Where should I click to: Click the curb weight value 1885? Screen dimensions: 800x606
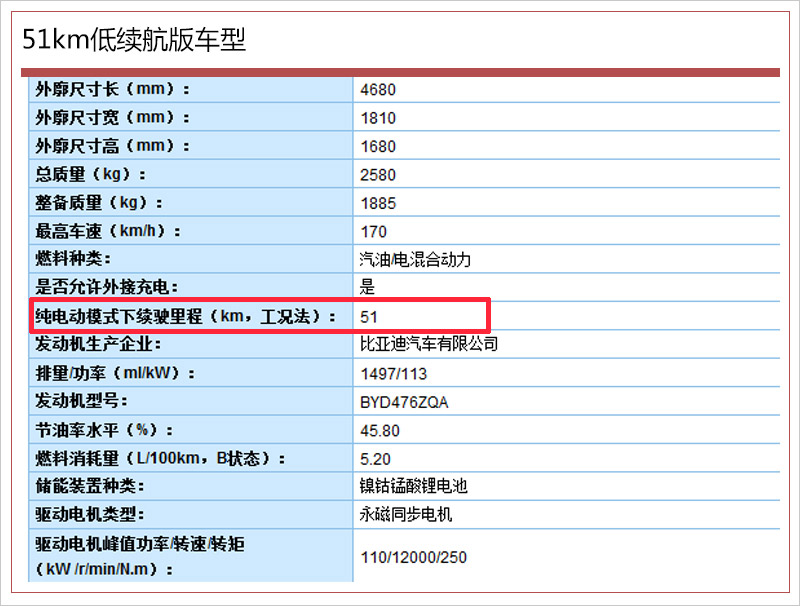pos(378,204)
